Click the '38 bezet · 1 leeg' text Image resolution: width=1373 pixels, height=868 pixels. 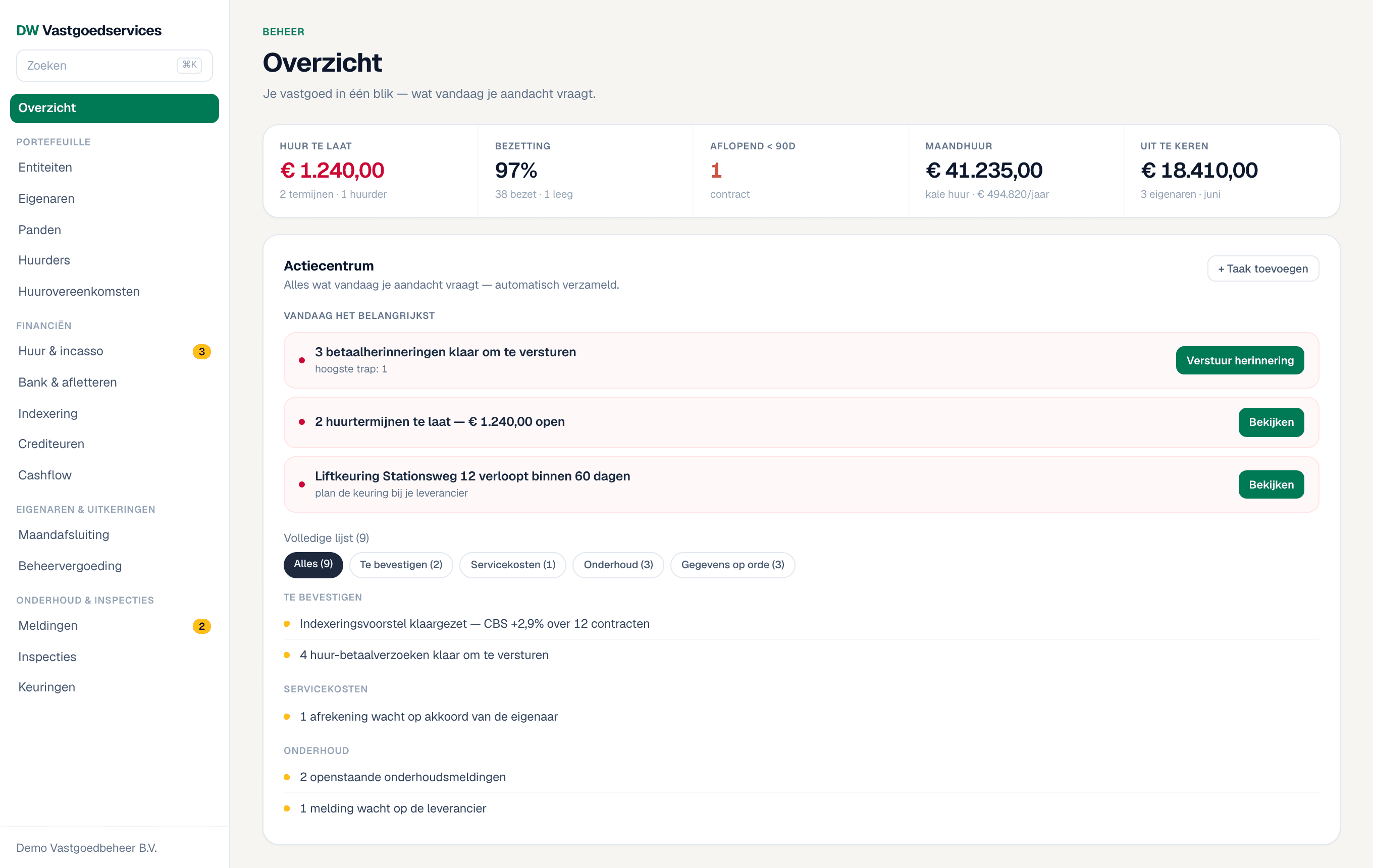tap(534, 194)
